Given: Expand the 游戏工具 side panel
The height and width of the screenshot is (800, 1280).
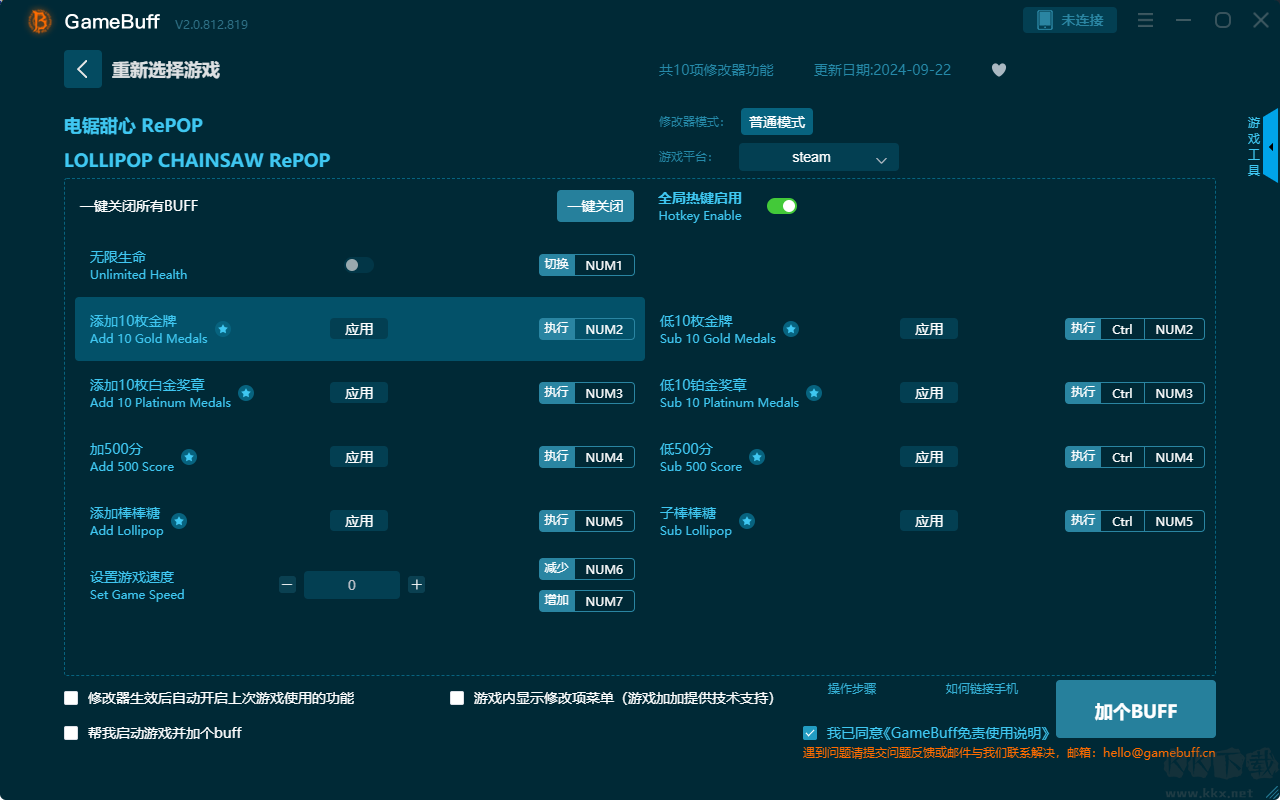Looking at the screenshot, I should (x=1270, y=146).
